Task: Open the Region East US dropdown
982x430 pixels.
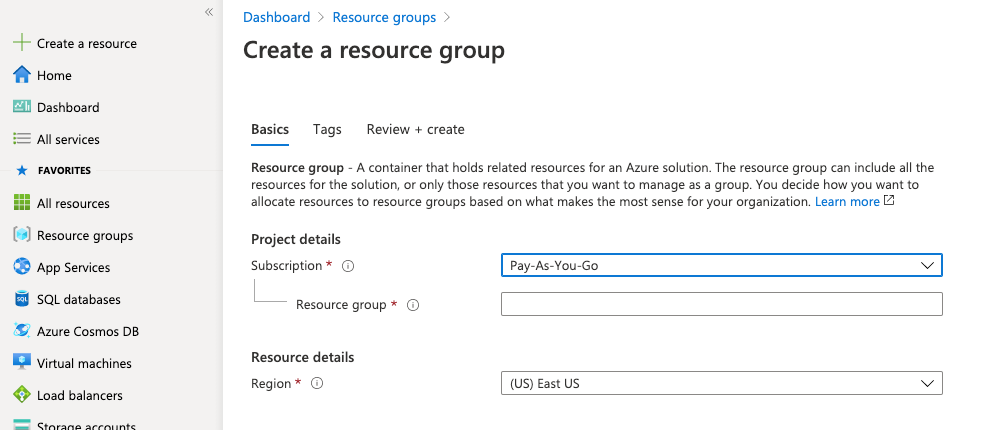Action: (x=721, y=383)
